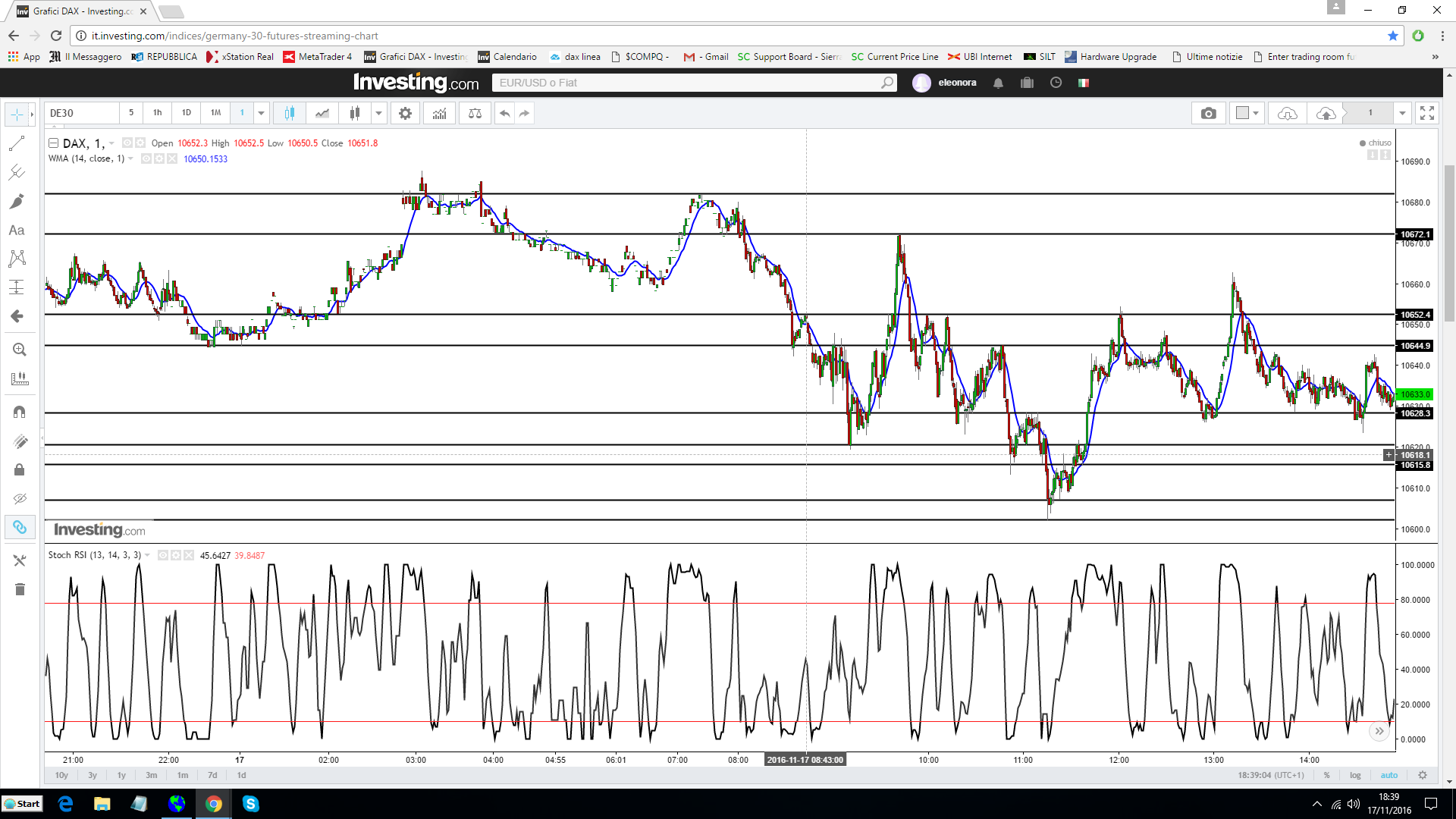Image resolution: width=1456 pixels, height=819 pixels.
Task: Take a chart snapshot with the camera icon
Action: (1208, 113)
